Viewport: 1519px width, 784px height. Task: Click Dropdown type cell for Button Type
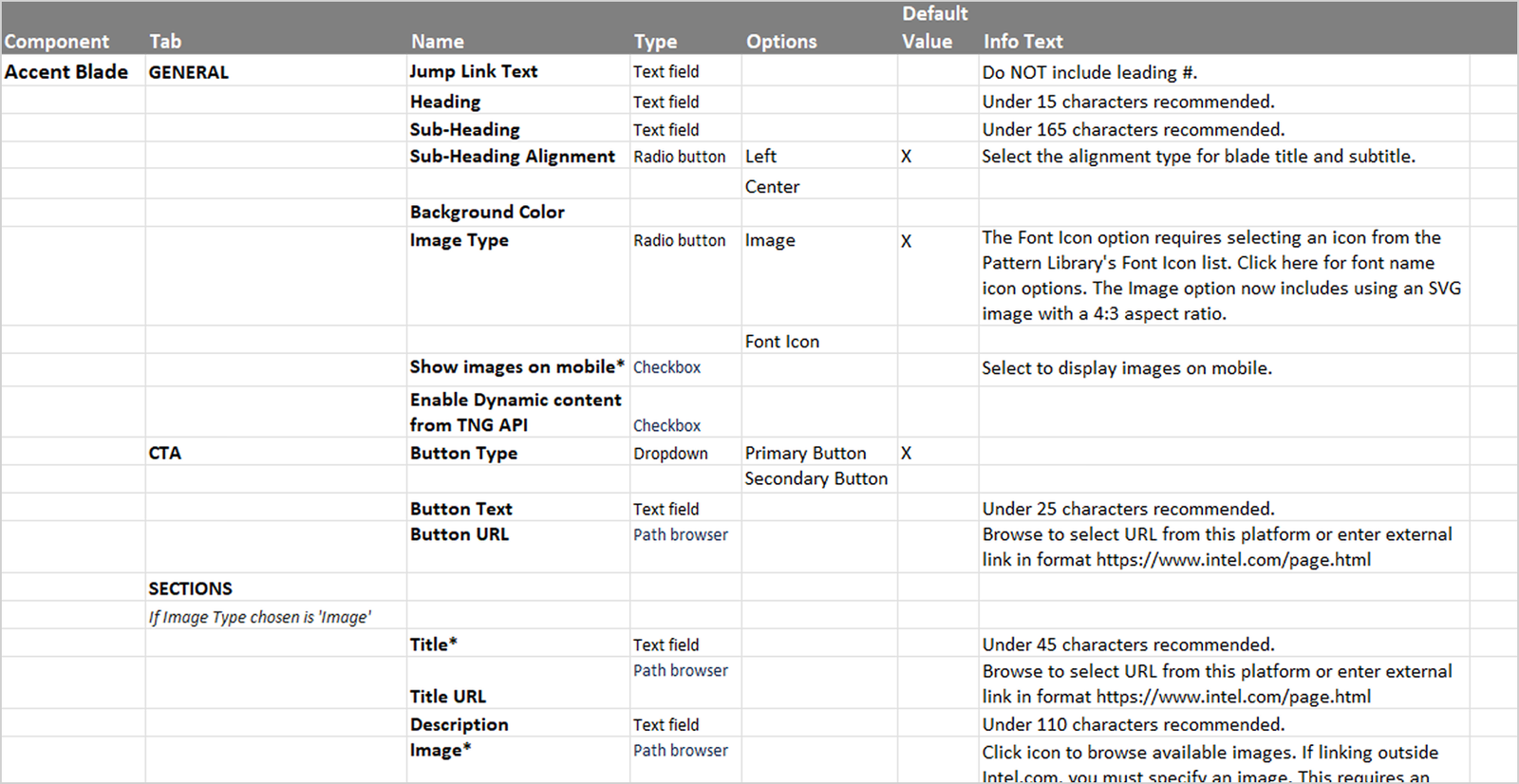coord(670,454)
